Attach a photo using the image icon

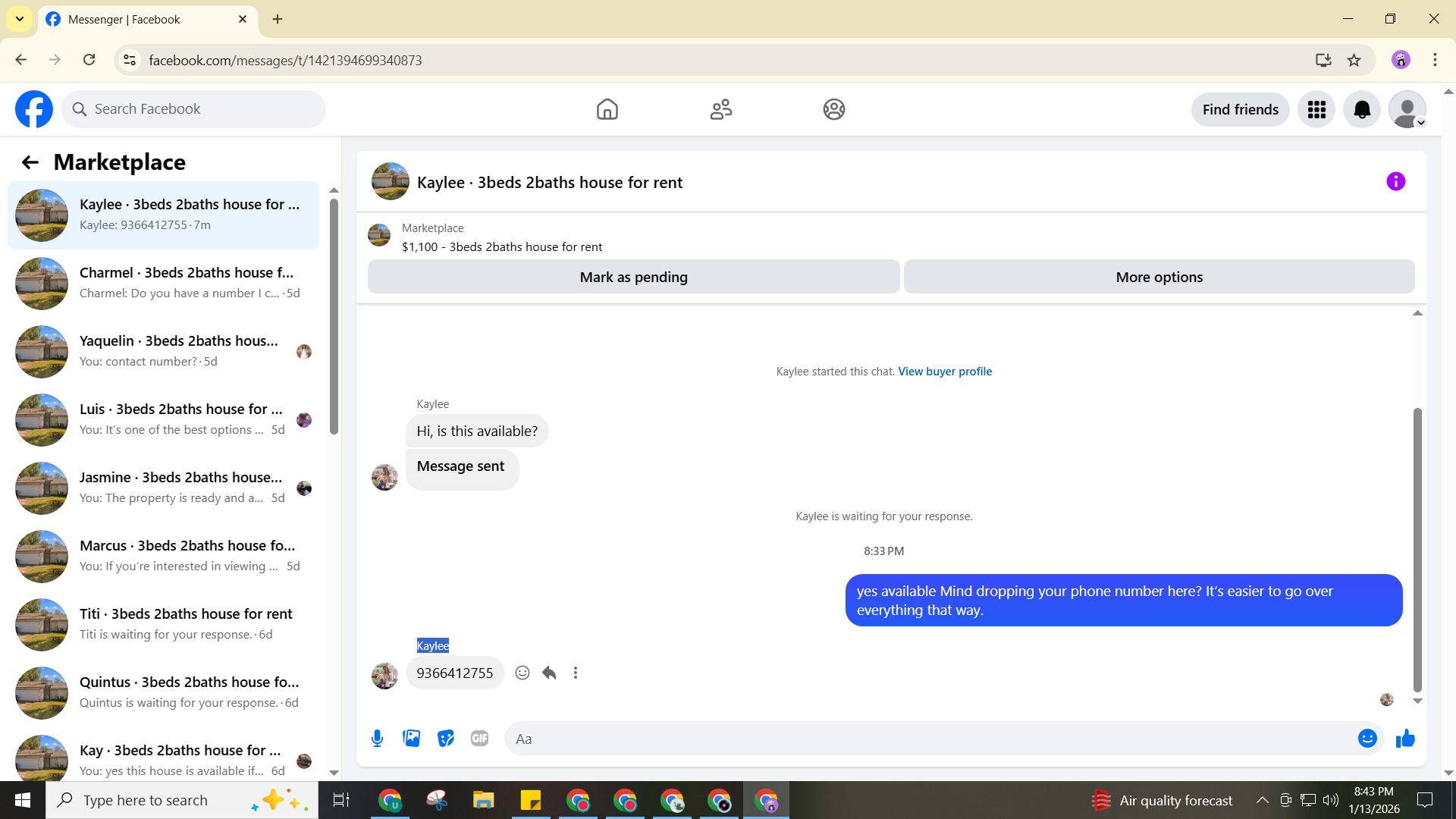[x=411, y=739]
